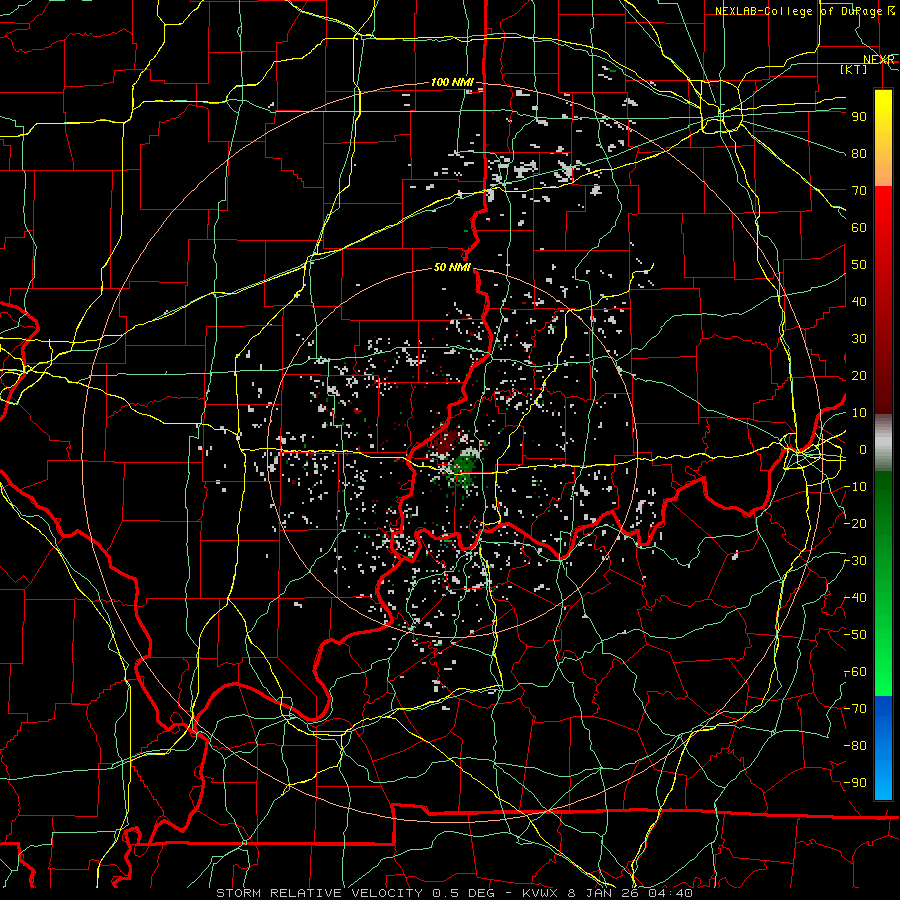Click the 50 value on the velocity scale
This screenshot has width=900, height=900.
859,265
